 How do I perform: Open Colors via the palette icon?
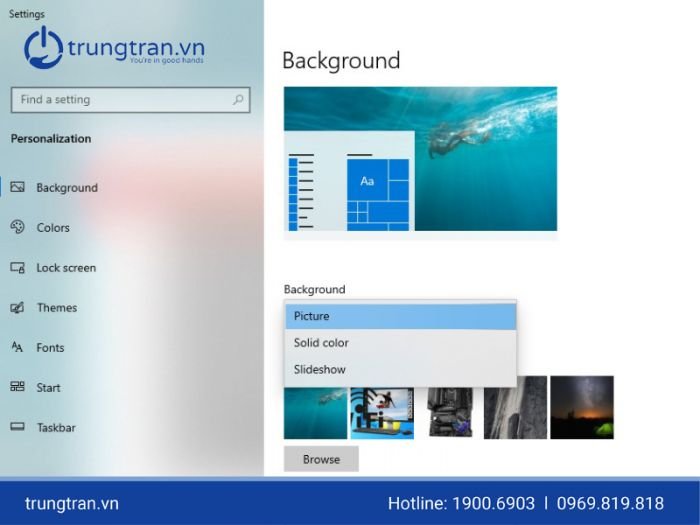[17, 227]
